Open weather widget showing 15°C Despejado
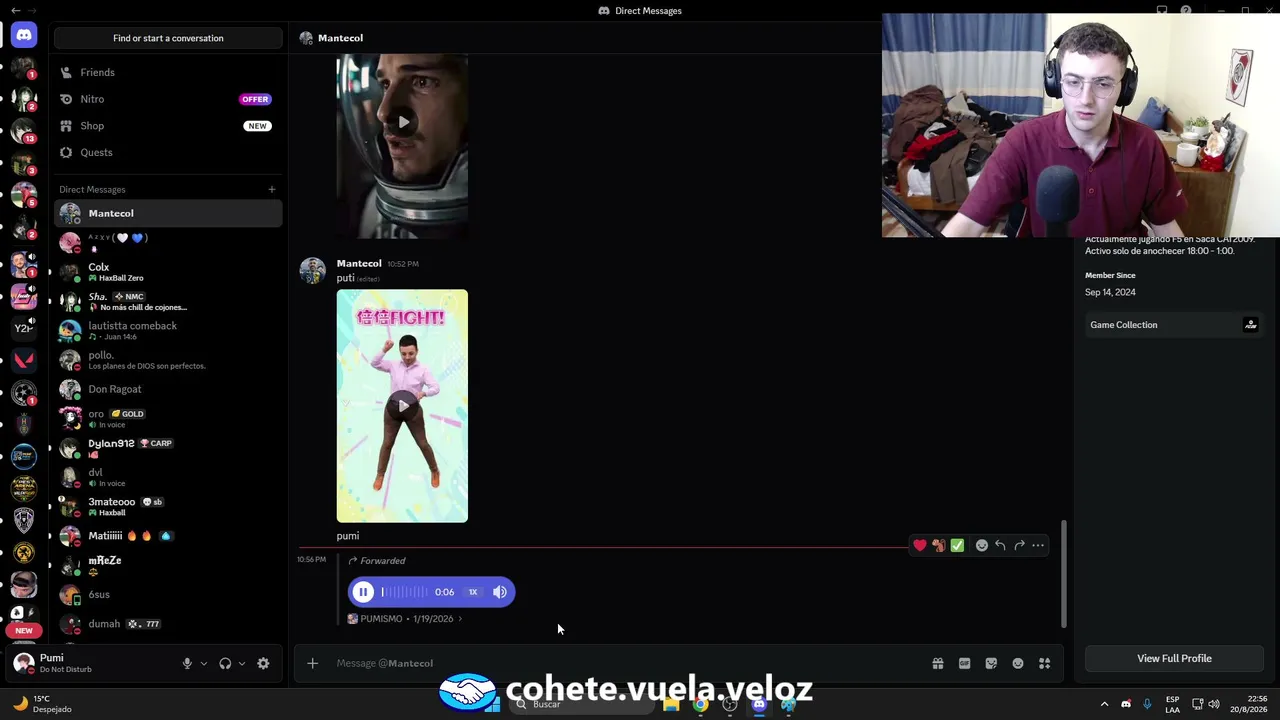The image size is (1280, 720). (x=43, y=704)
